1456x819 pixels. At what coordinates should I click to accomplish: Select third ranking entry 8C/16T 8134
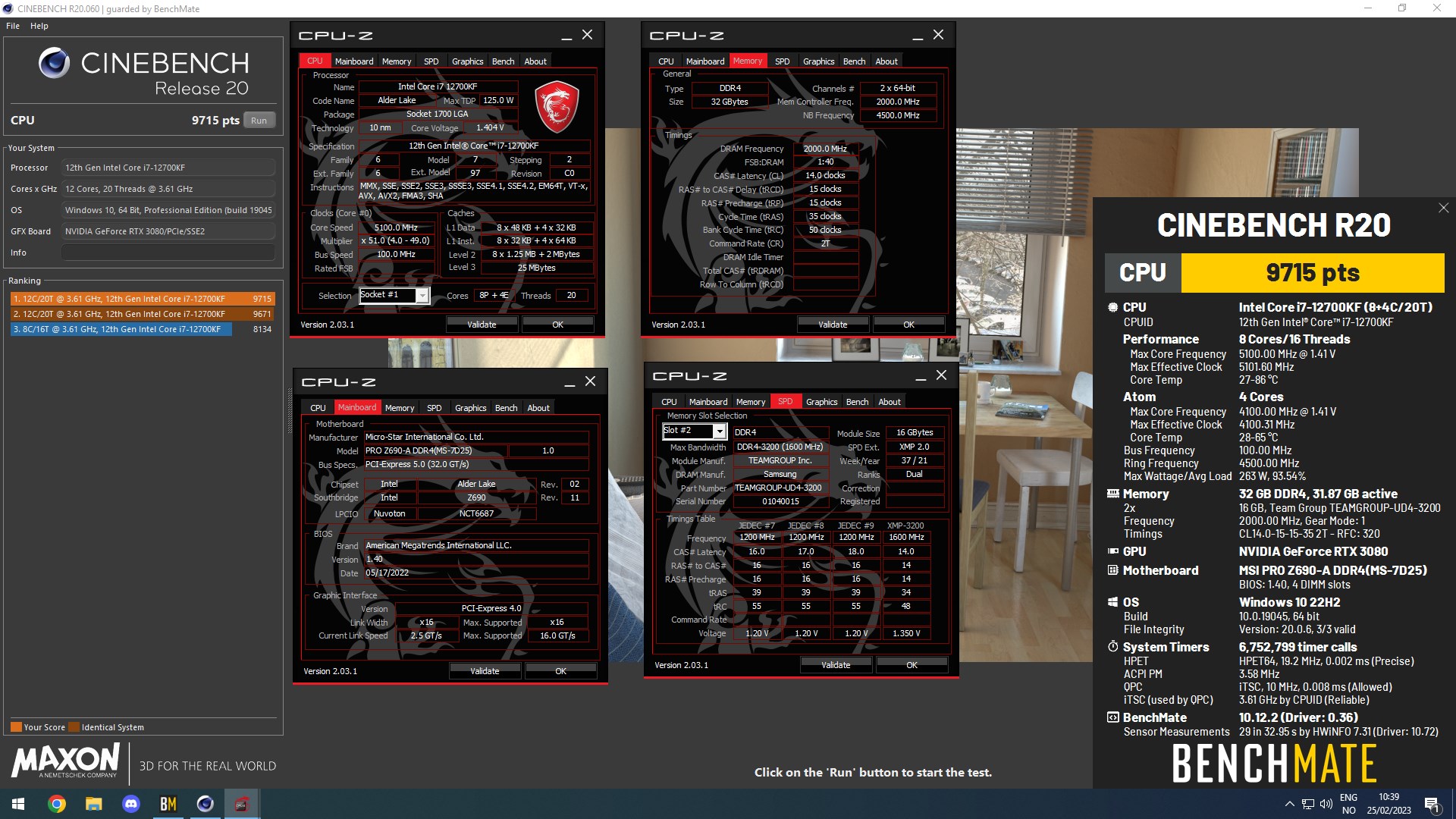point(143,329)
